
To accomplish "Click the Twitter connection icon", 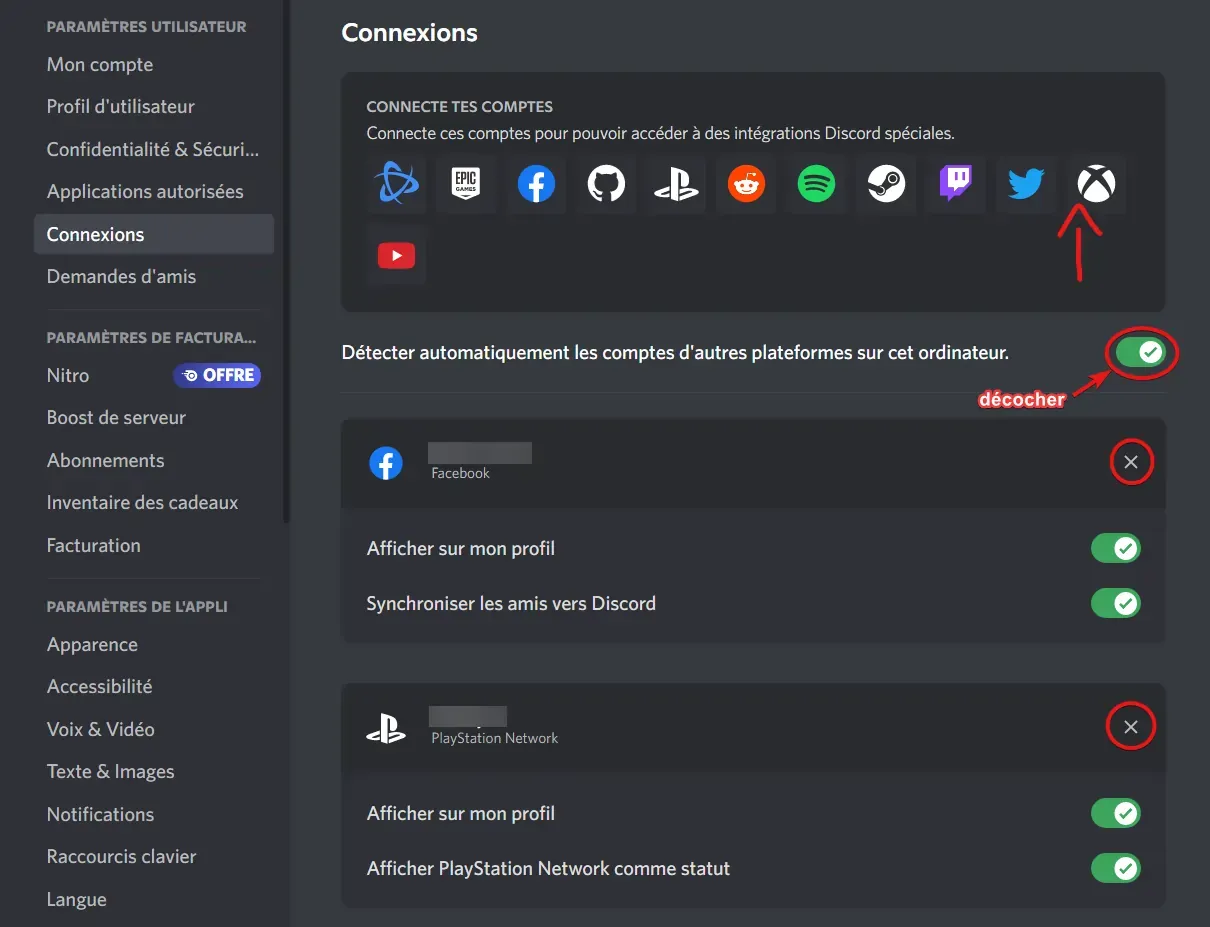I will [1026, 184].
